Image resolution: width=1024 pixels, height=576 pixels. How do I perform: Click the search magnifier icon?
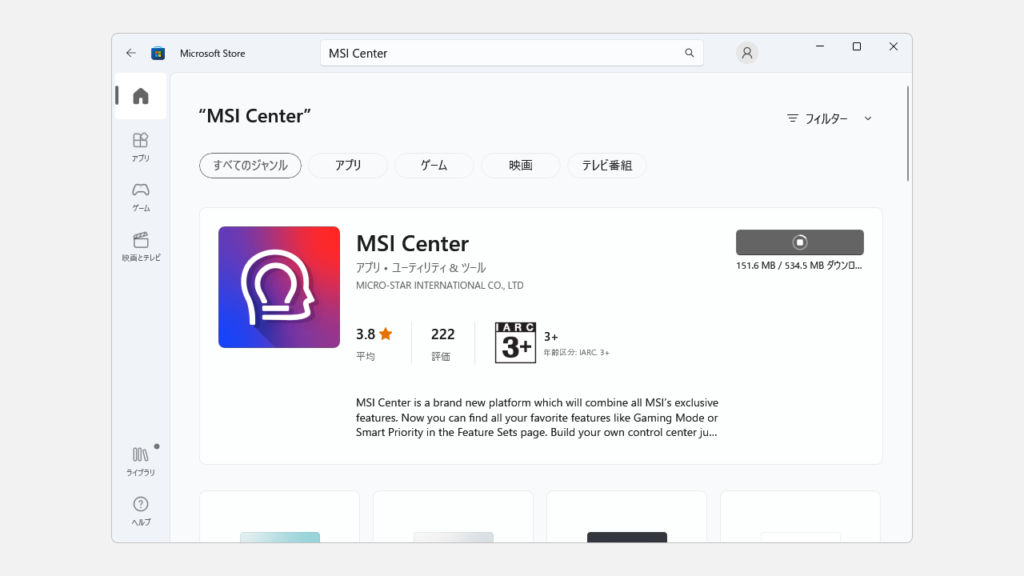(689, 53)
